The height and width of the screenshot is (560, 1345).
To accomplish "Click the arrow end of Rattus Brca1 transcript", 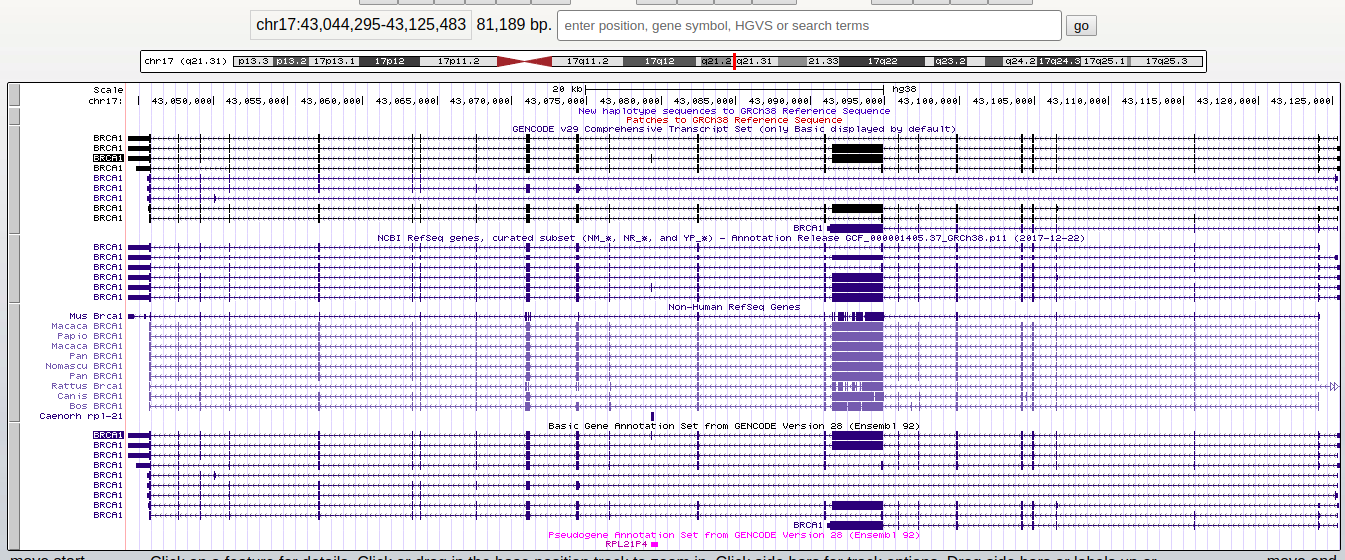I will click(x=1333, y=386).
